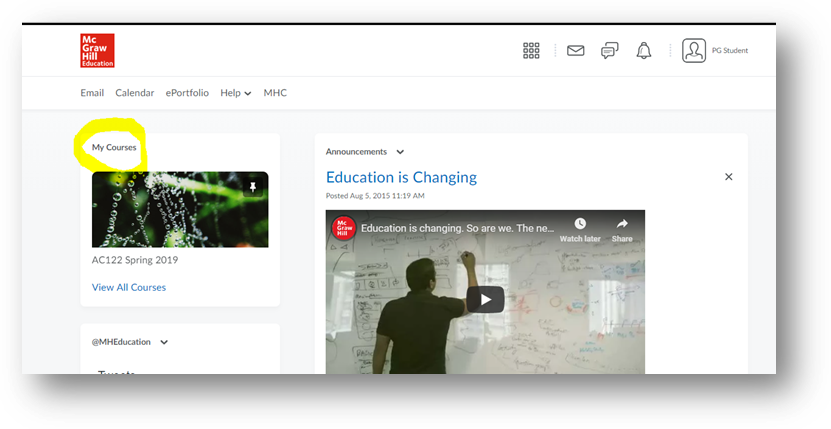Expand the Announcements widget menu
The image size is (831, 429).
[x=400, y=152]
